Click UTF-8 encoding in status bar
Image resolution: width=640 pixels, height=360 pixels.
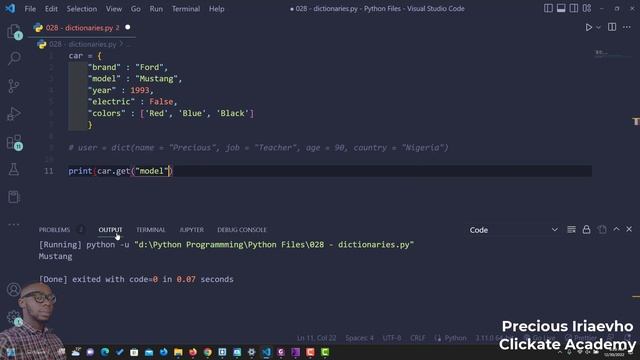point(392,338)
